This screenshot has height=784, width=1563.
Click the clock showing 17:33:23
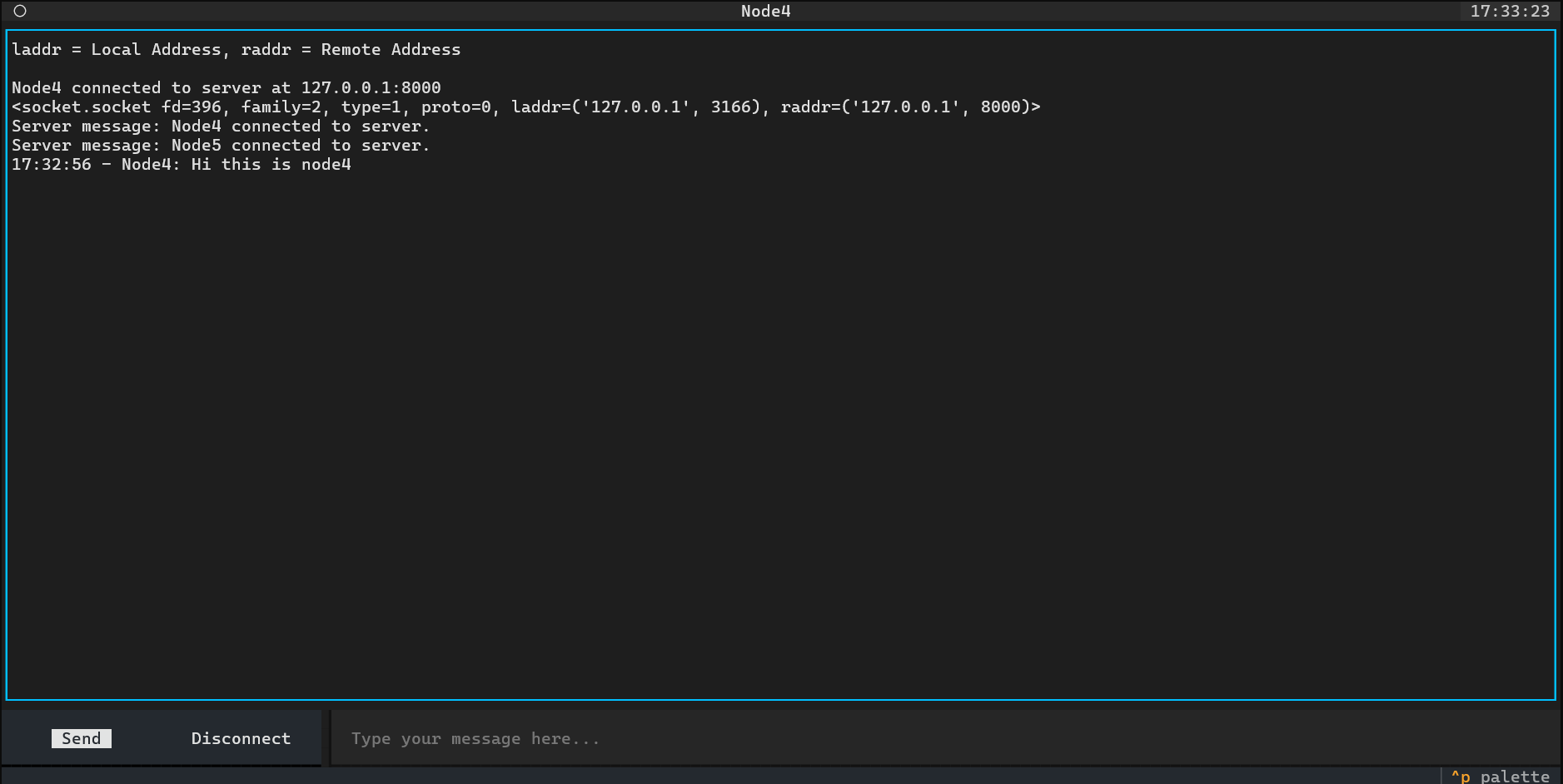1510,11
